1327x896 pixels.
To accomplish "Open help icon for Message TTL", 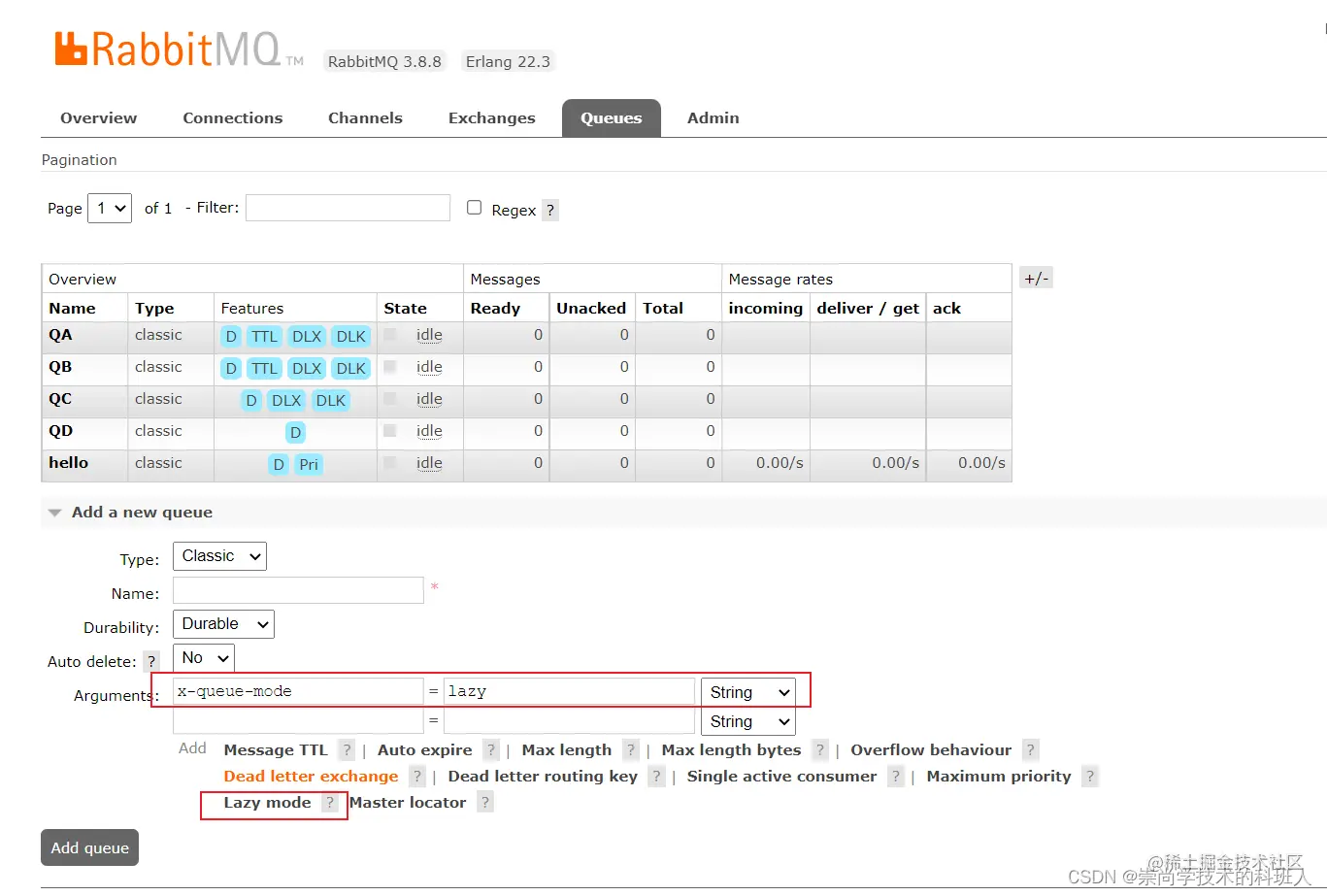I will pos(347,749).
